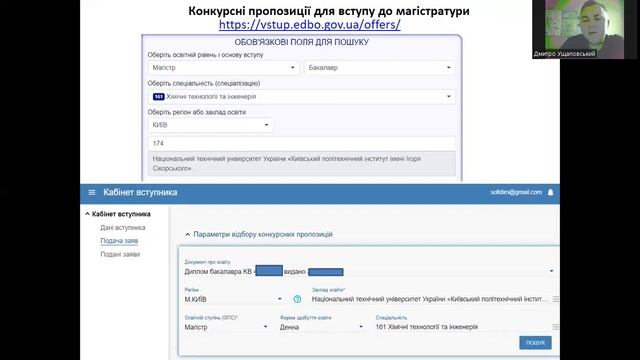Open the hamburger menu in Кабінет вступника header
The image size is (640, 360).
[92, 192]
